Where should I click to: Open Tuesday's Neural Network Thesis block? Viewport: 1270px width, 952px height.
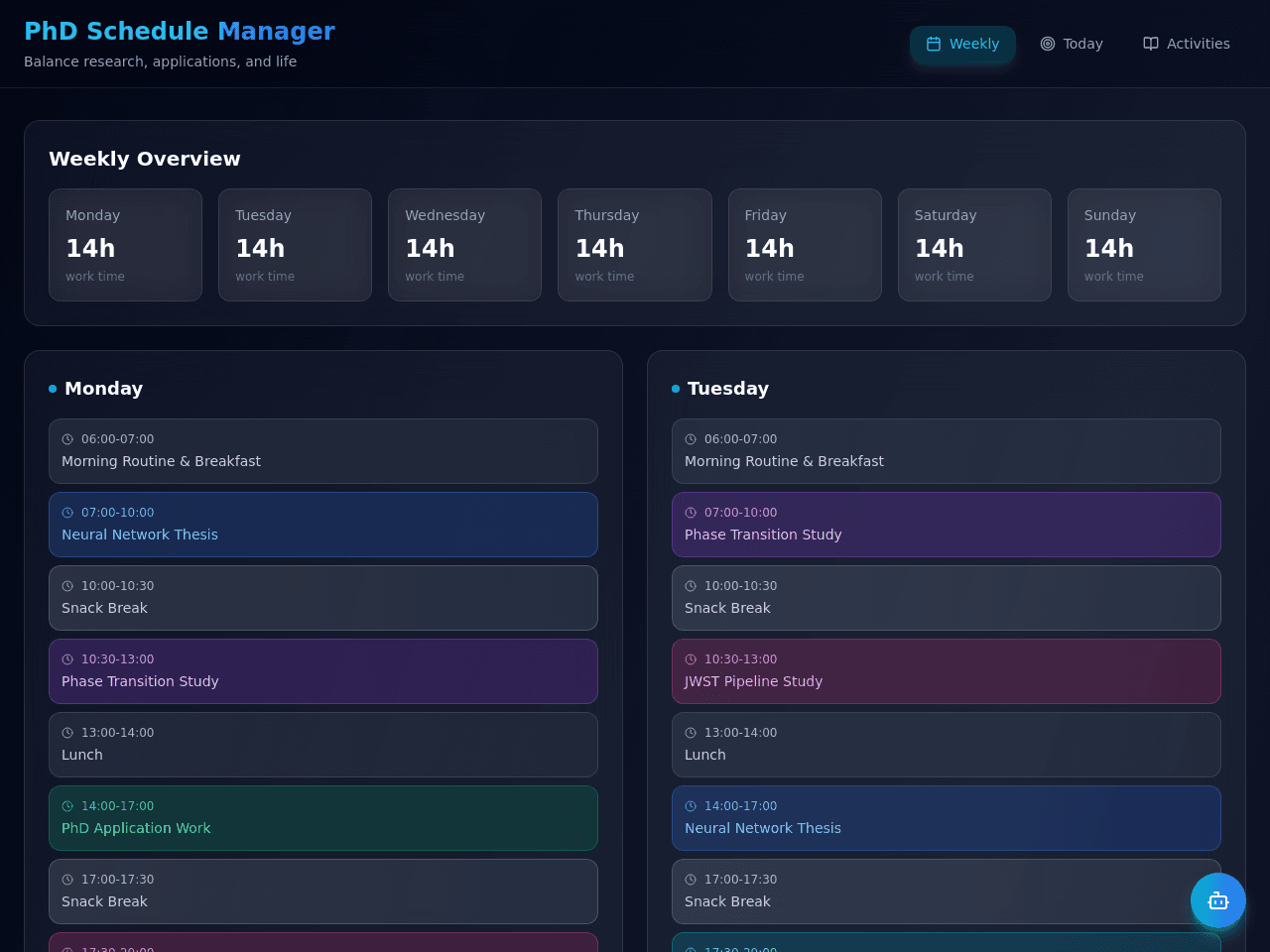[947, 818]
